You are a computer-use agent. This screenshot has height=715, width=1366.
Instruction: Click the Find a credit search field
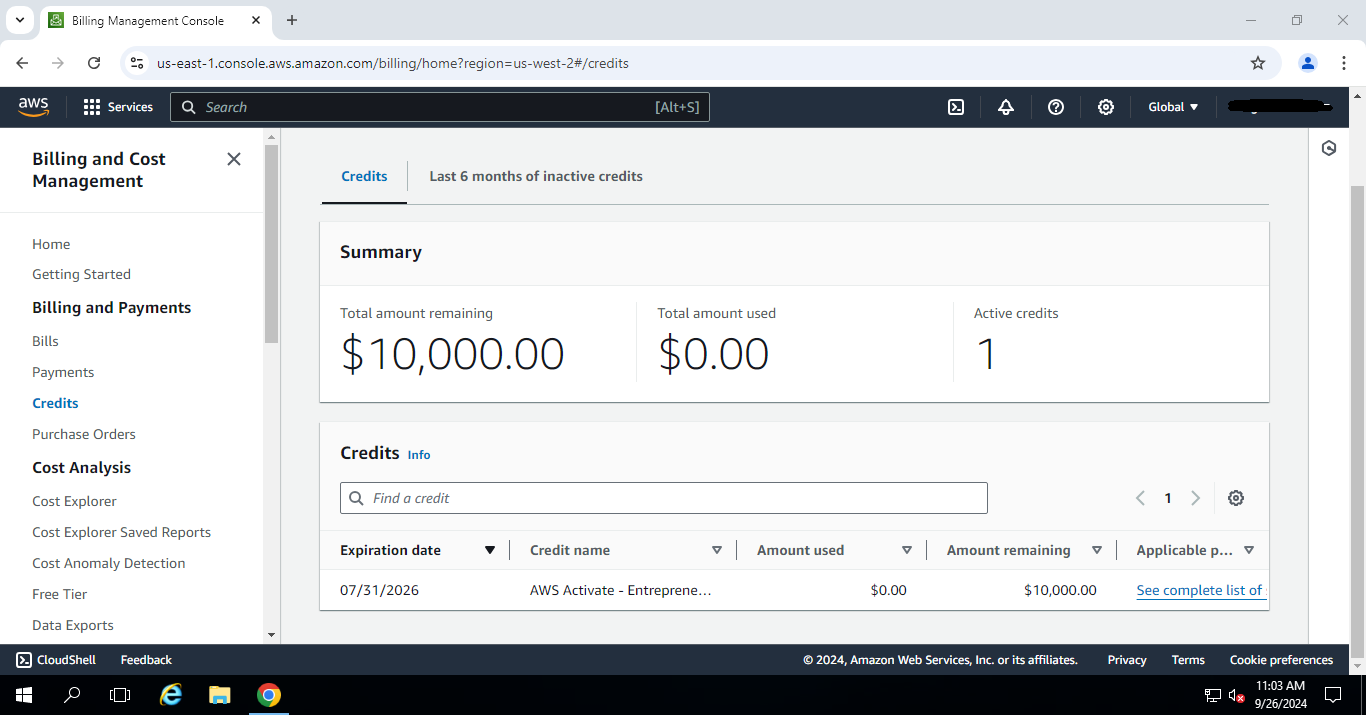664,498
